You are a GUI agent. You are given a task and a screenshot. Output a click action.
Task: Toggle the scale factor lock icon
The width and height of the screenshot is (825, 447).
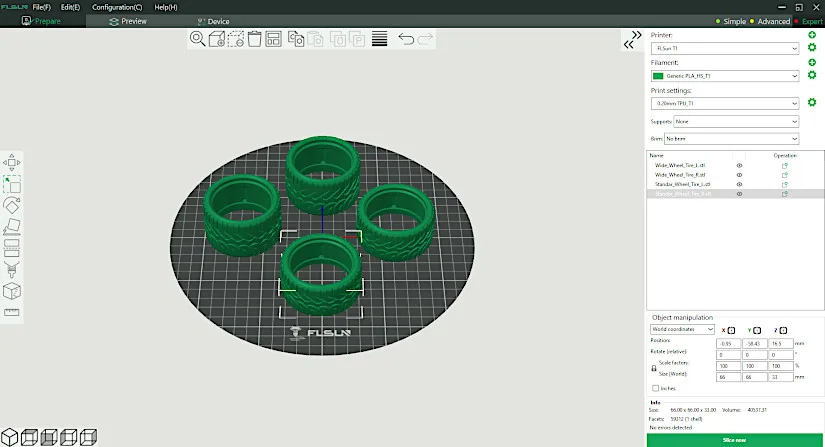tap(653, 368)
